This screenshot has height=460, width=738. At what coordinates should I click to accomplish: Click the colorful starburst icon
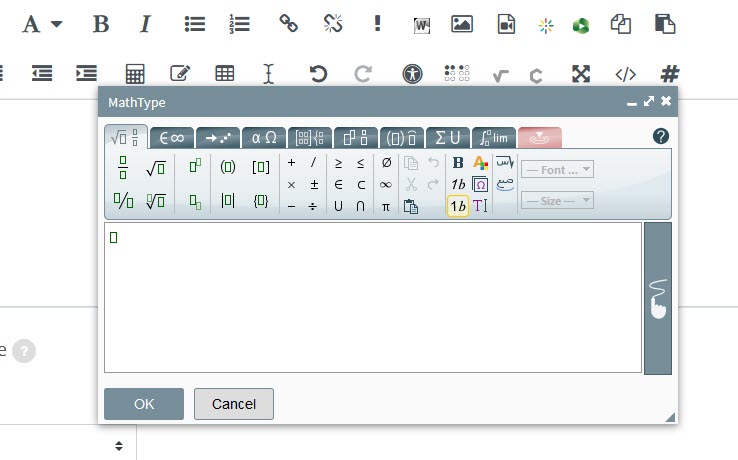pyautogui.click(x=546, y=26)
